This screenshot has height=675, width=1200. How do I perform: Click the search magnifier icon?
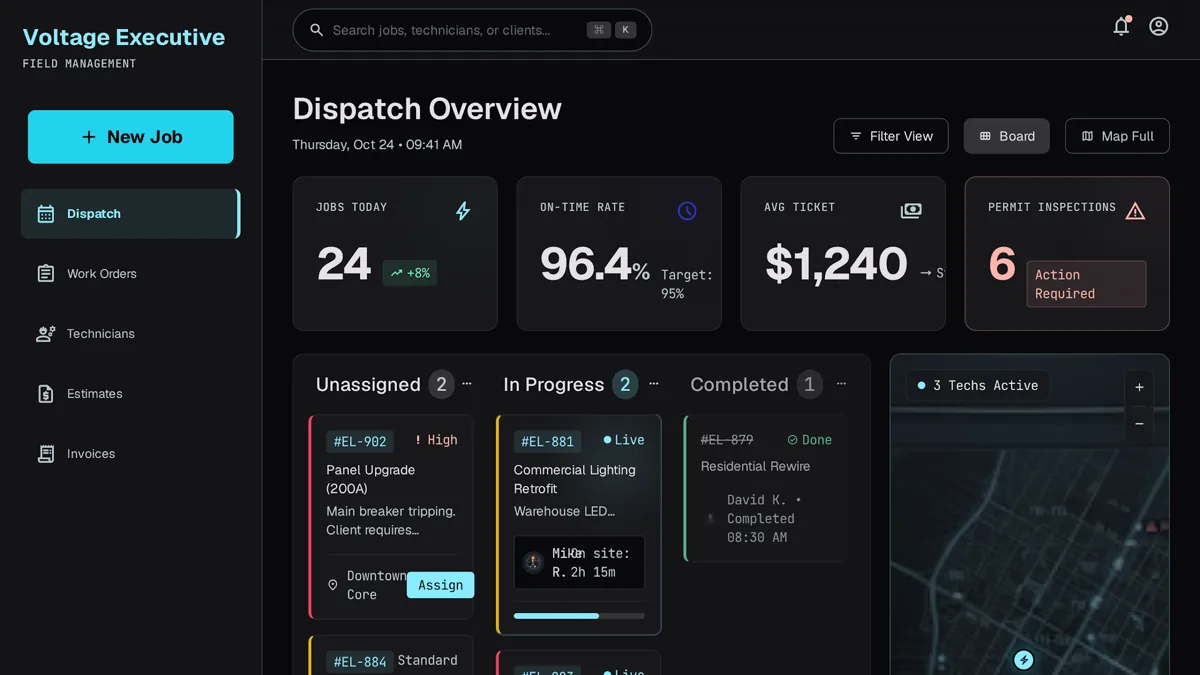316,30
